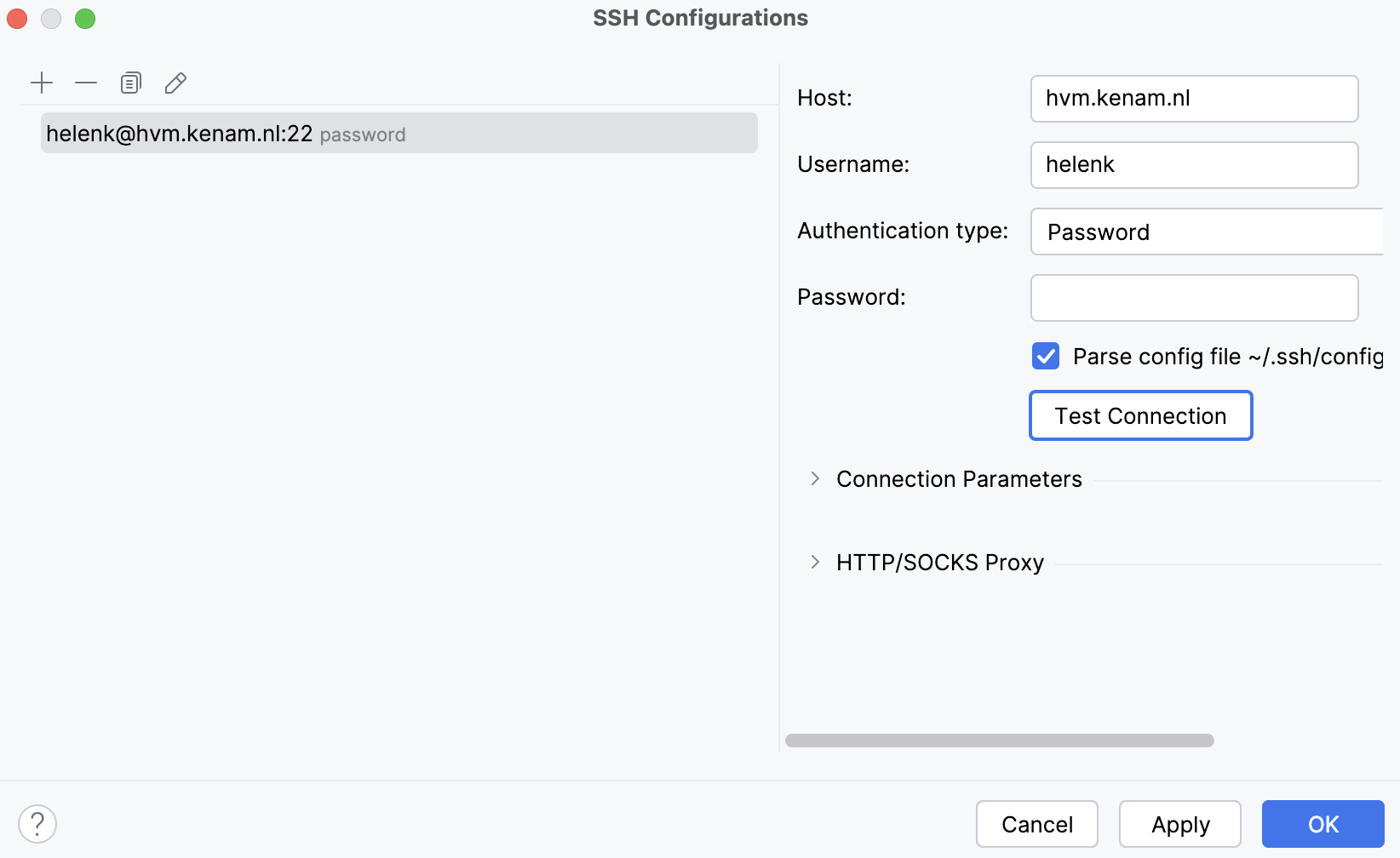The height and width of the screenshot is (858, 1400).
Task: Add a new SSH configuration
Action: [42, 83]
